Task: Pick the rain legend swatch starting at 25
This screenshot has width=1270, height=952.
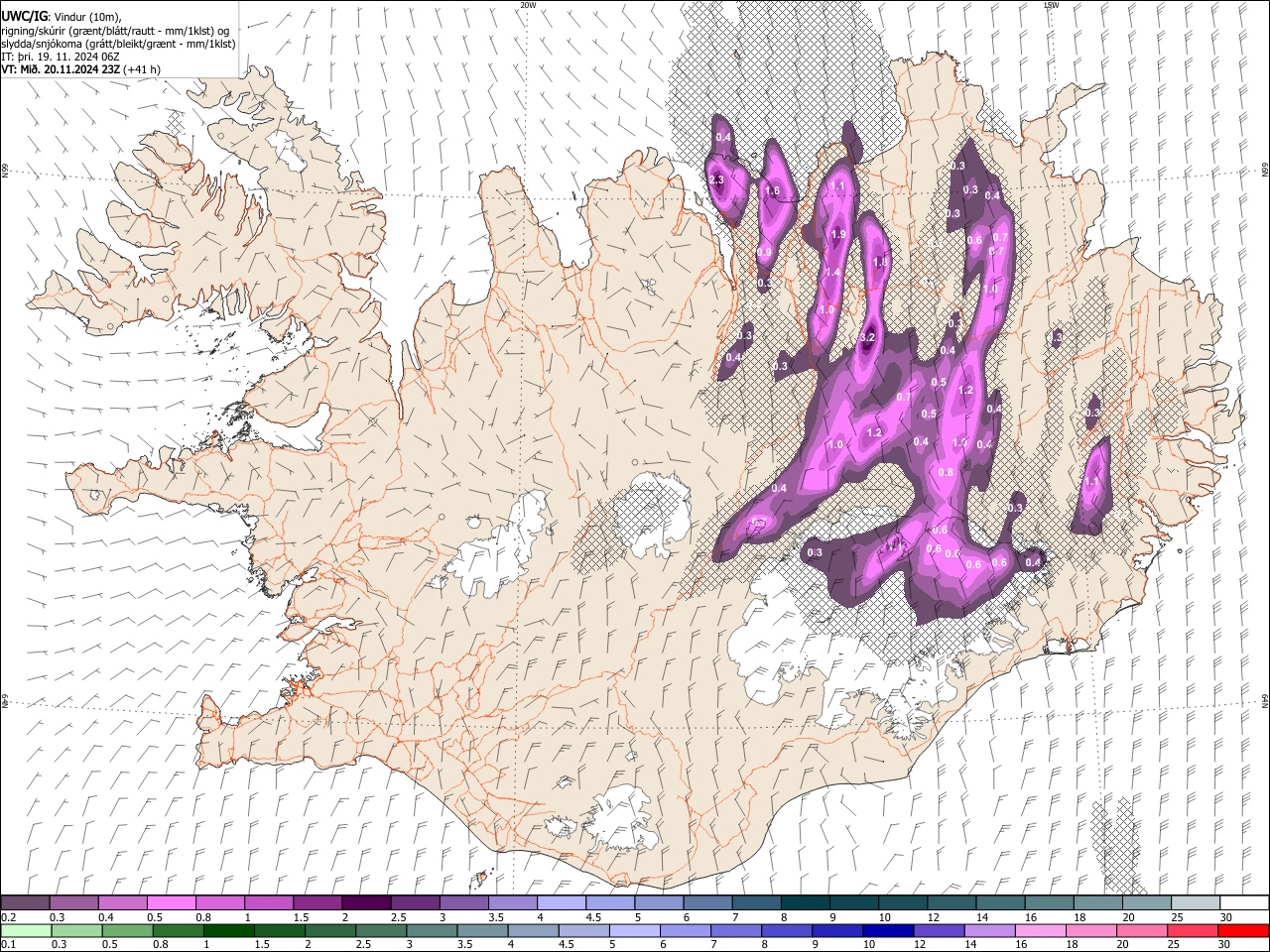Action: click(x=1193, y=930)
